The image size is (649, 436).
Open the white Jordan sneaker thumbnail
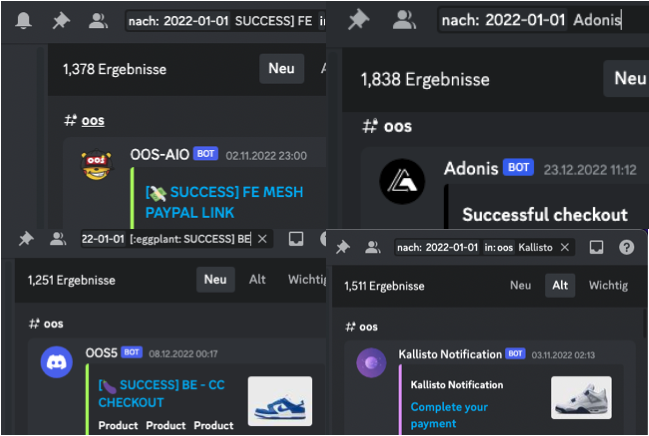[581, 397]
